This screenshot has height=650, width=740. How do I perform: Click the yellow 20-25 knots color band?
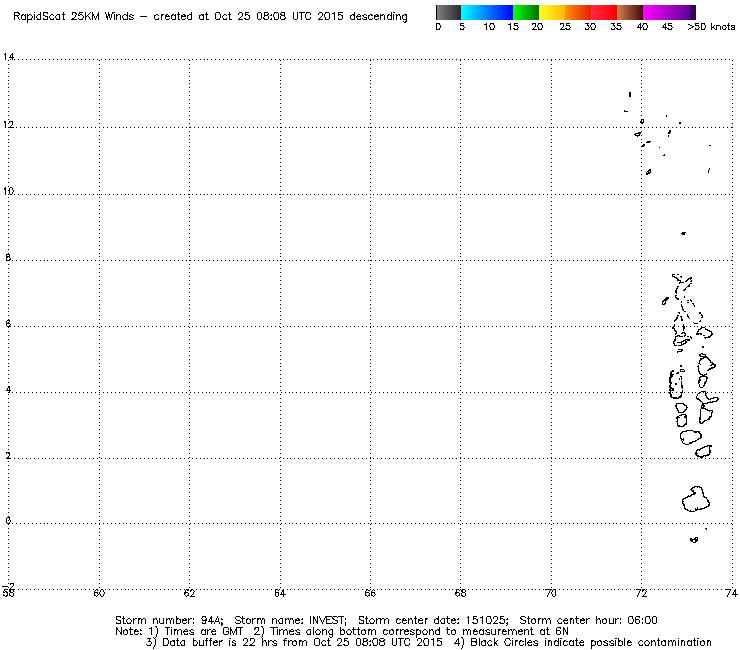(552, 12)
